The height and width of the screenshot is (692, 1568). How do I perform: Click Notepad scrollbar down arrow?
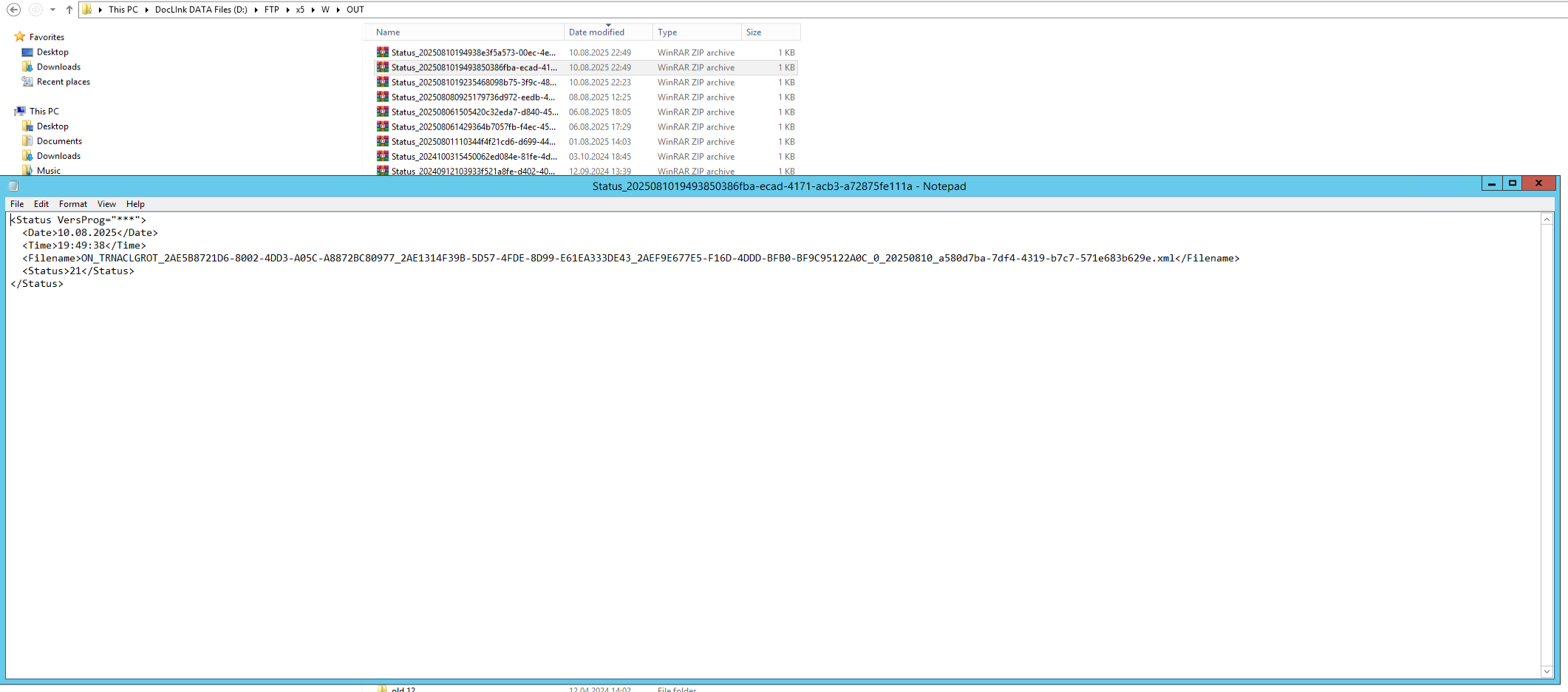[x=1547, y=671]
